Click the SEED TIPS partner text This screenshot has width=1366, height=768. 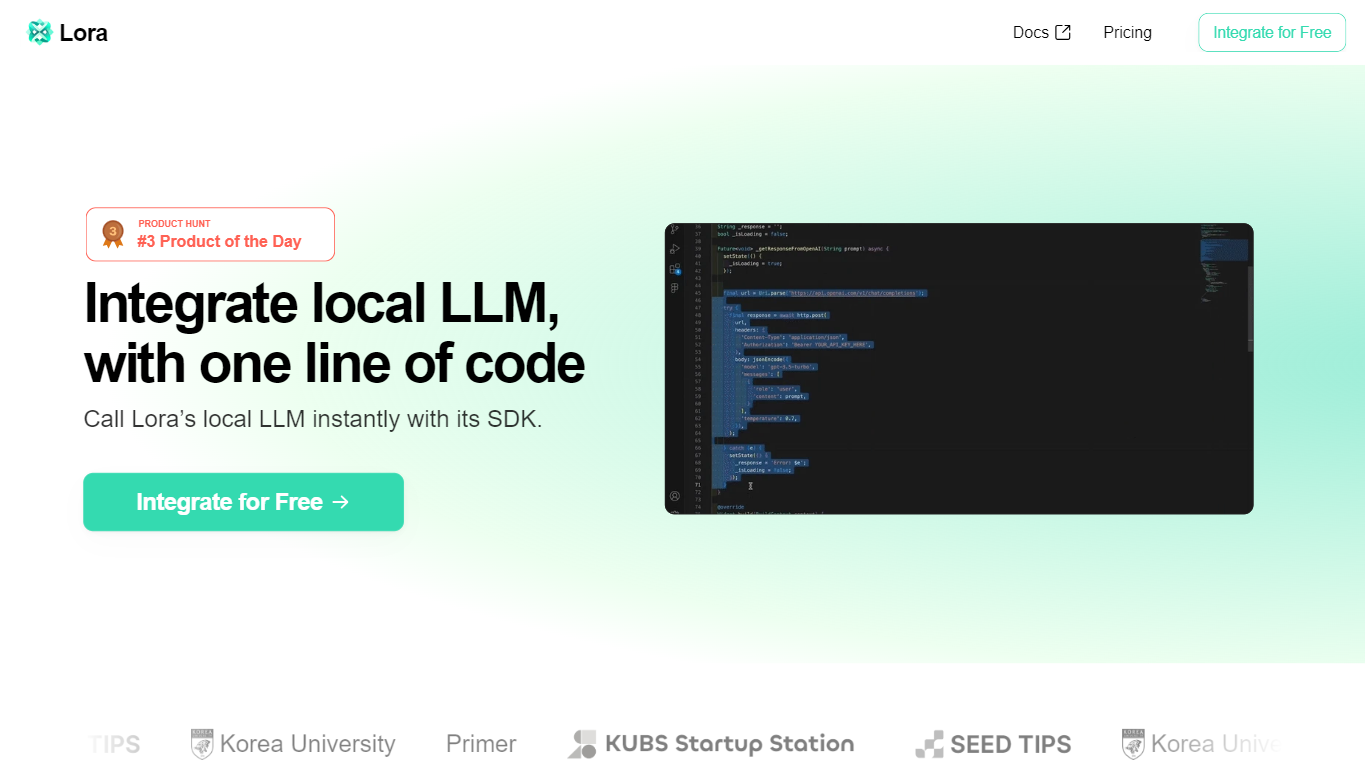pyautogui.click(x=1011, y=744)
